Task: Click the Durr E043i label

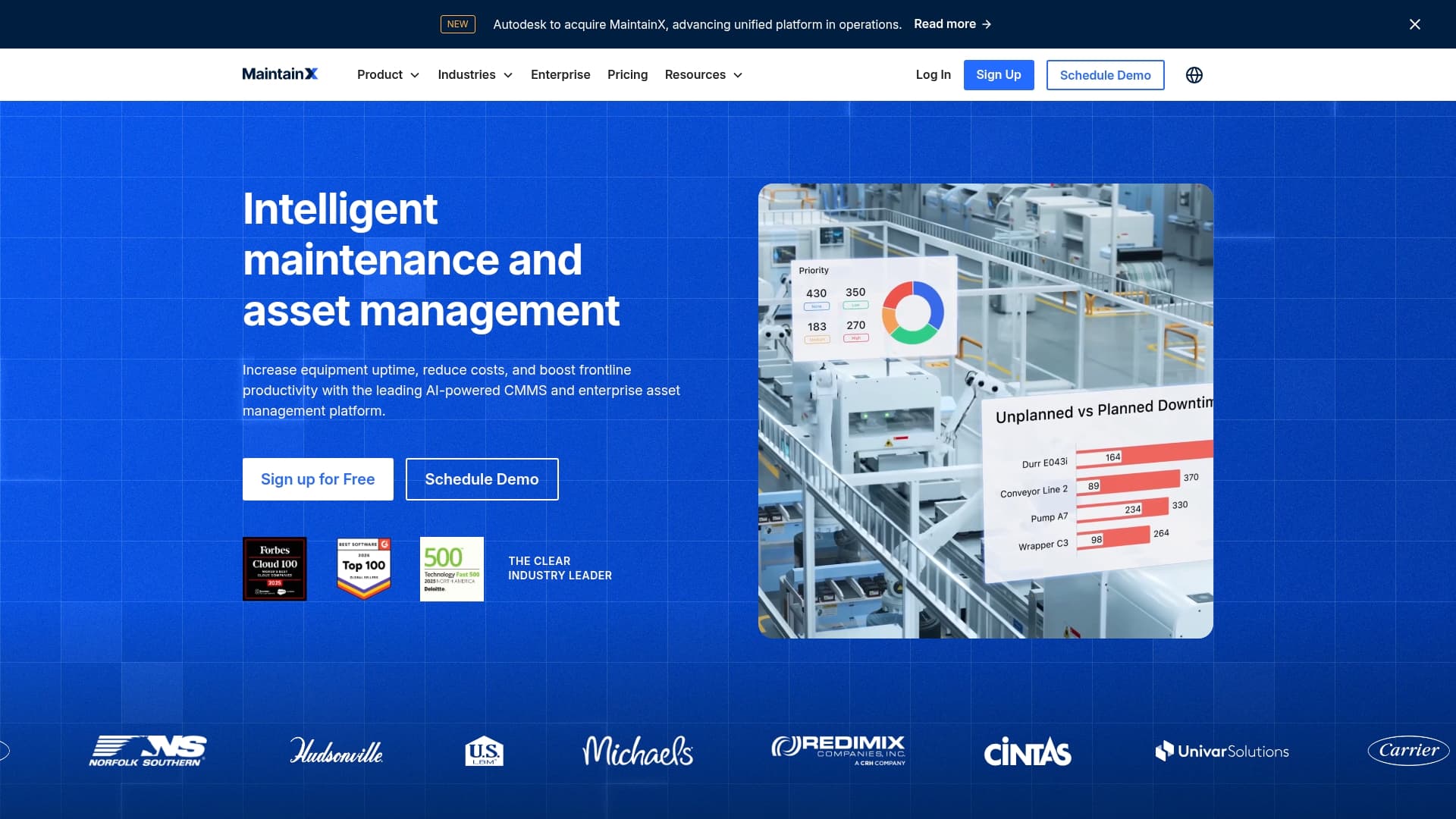Action: tap(1044, 463)
